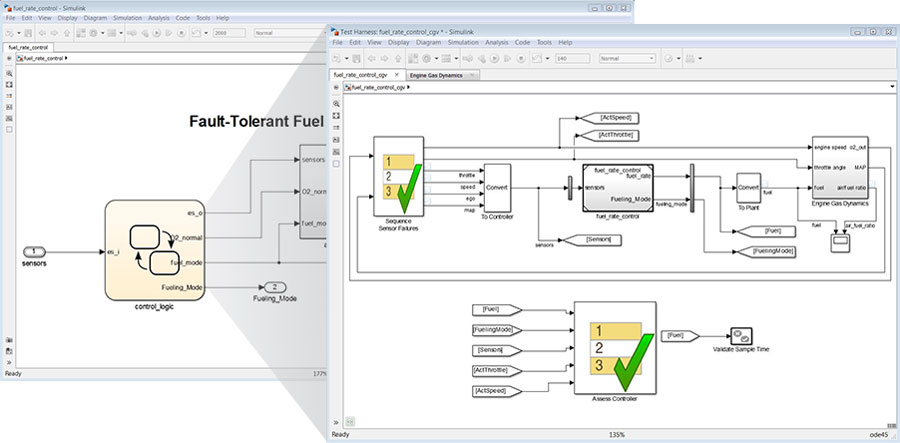
Task: Click Fit to View in fuel_rate_control palette
Action: pyautogui.click(x=9, y=84)
